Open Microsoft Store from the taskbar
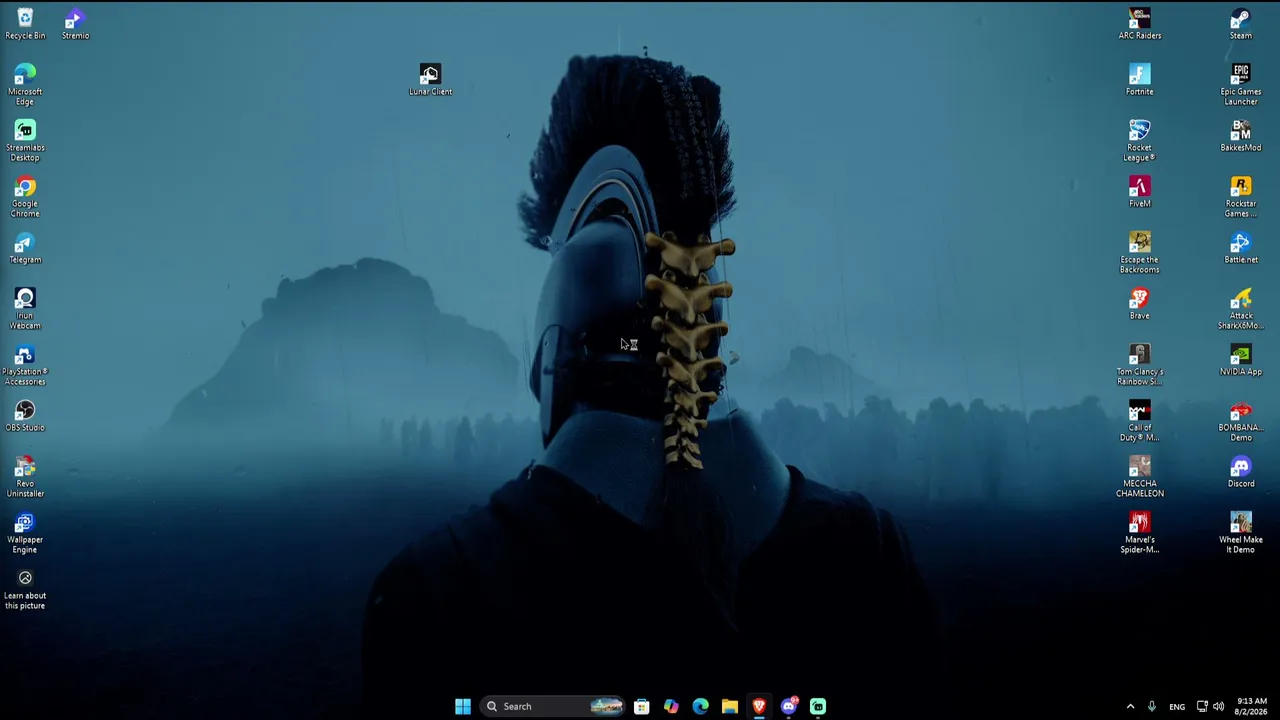 coord(642,707)
